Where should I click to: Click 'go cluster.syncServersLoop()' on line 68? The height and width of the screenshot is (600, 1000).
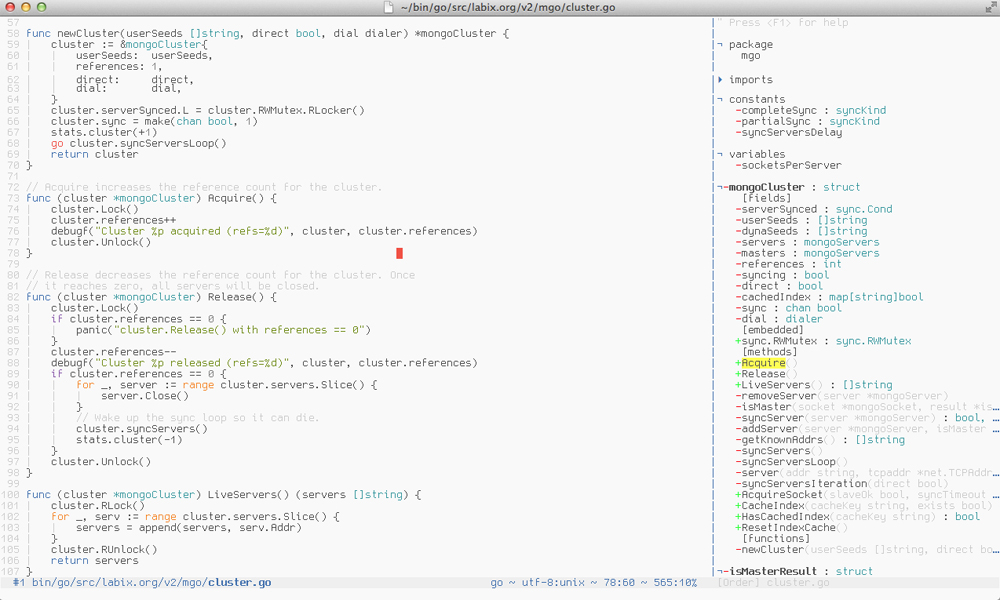point(138,143)
